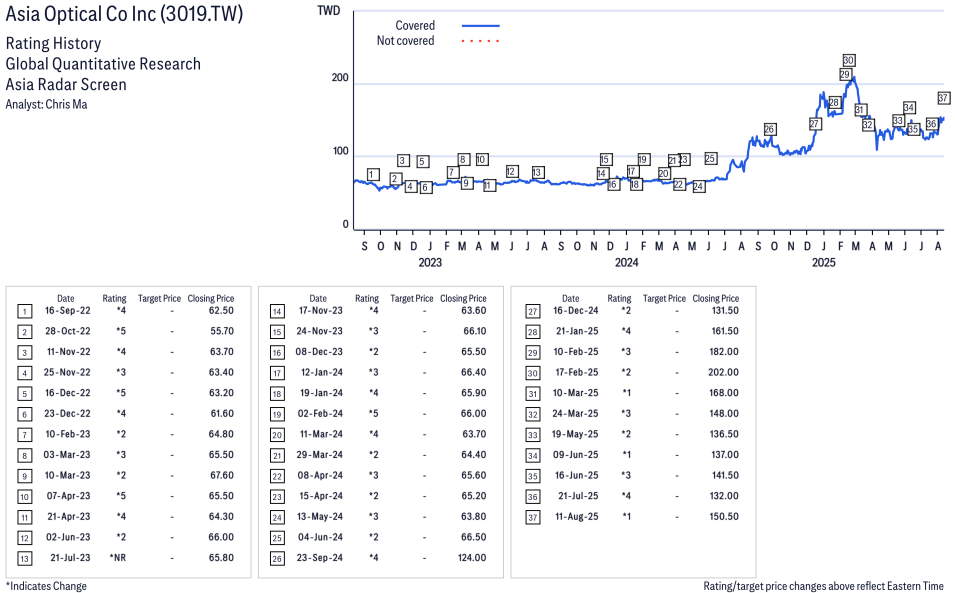Click the numbered box 37 beside 11-Aug-25
The width and height of the screenshot is (955, 593).
click(533, 518)
